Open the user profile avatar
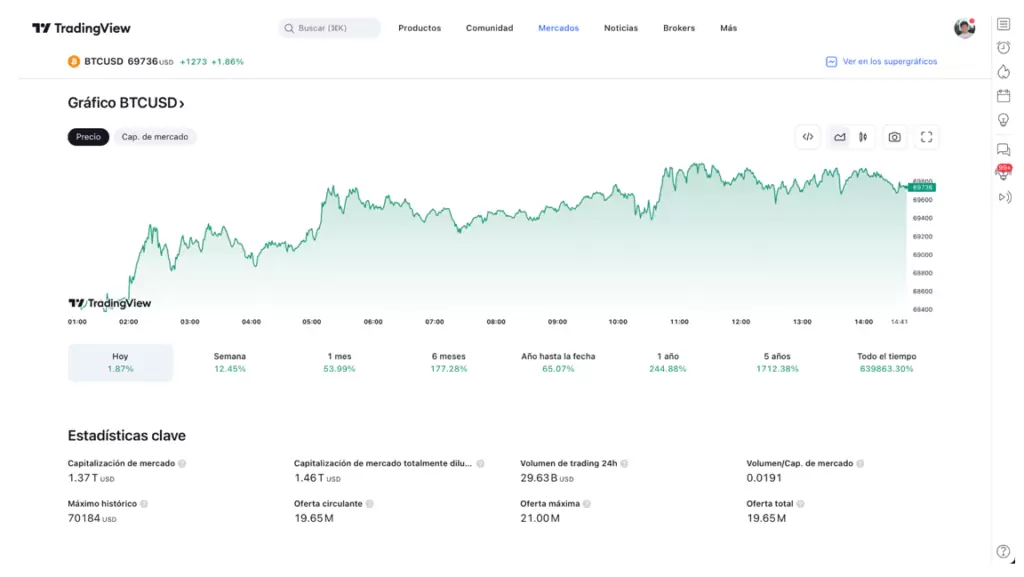1024x577 pixels. click(x=965, y=28)
